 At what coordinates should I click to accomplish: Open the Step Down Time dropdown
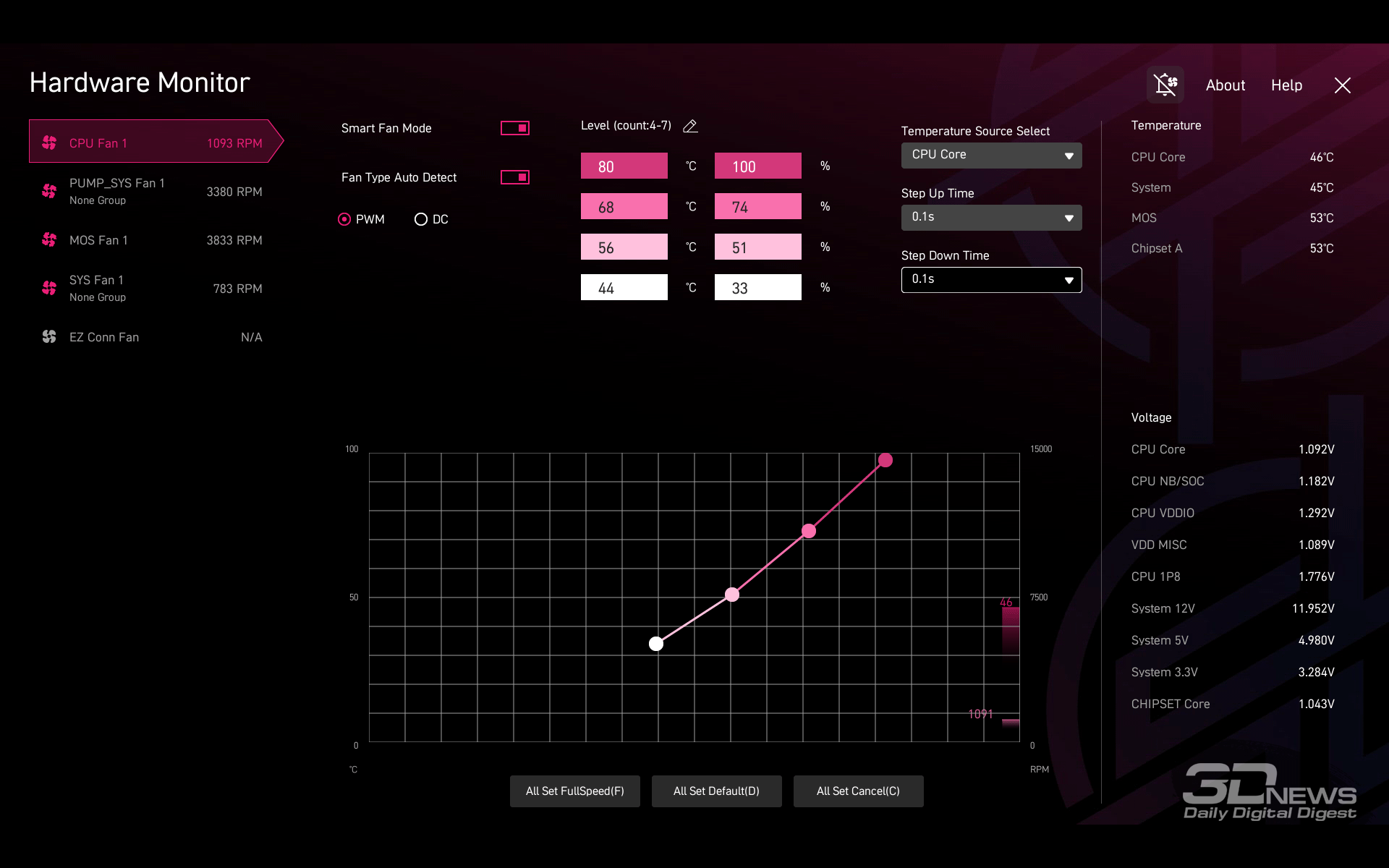pos(991,279)
